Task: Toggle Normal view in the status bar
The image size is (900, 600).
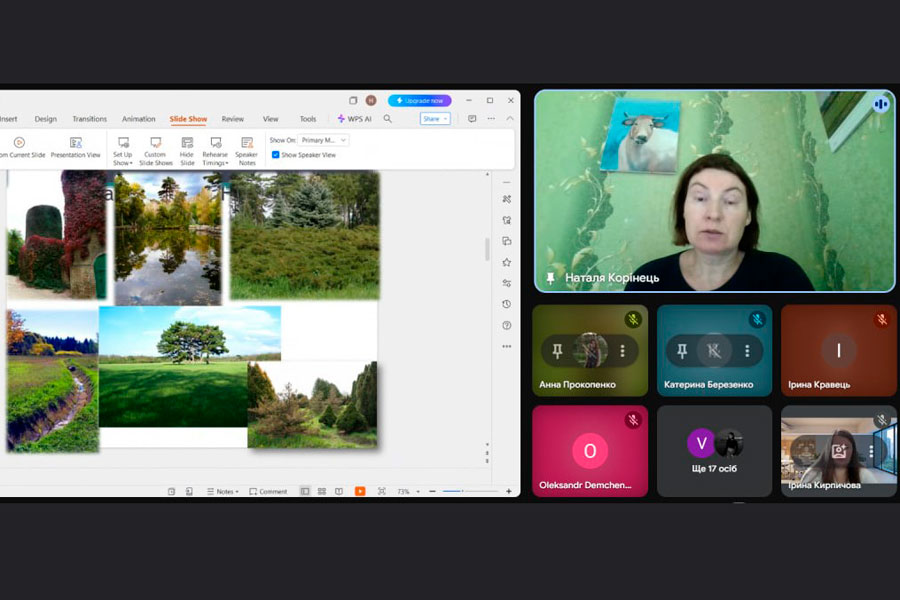Action: click(x=305, y=491)
